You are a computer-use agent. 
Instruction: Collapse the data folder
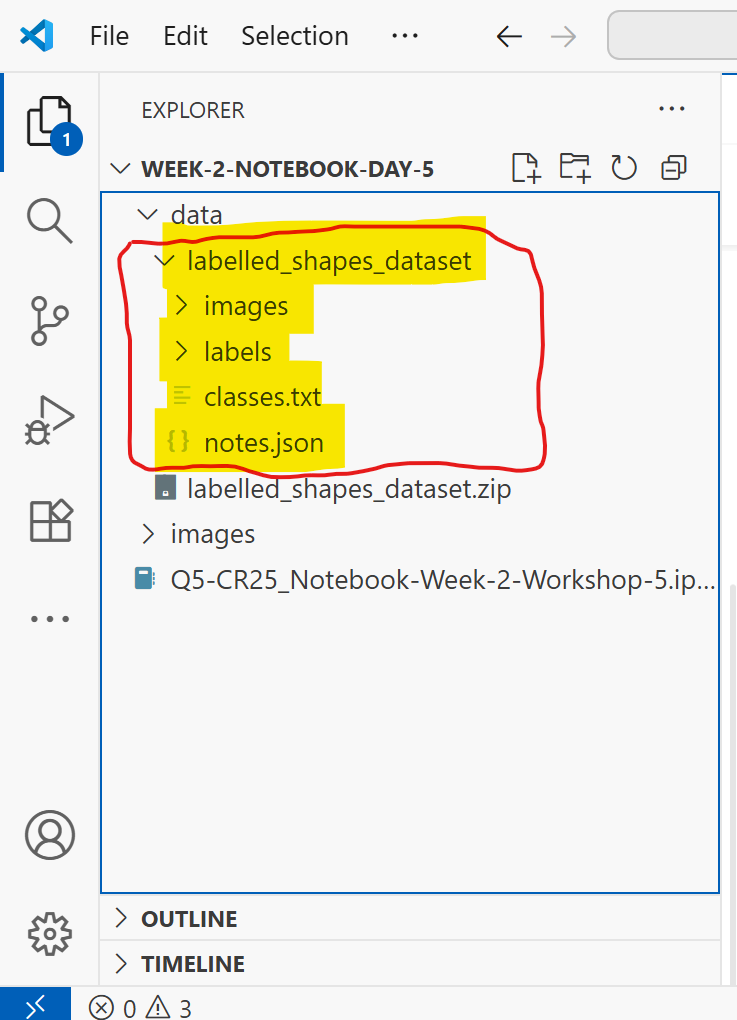point(147,214)
